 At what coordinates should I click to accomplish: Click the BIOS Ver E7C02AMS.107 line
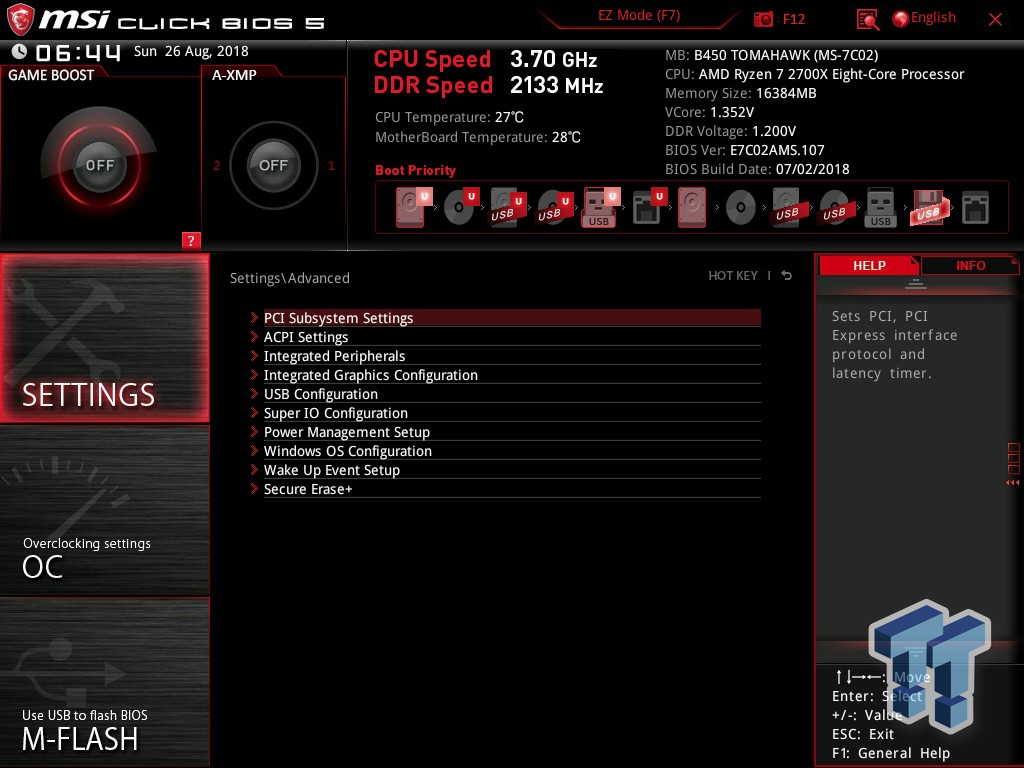[744, 150]
